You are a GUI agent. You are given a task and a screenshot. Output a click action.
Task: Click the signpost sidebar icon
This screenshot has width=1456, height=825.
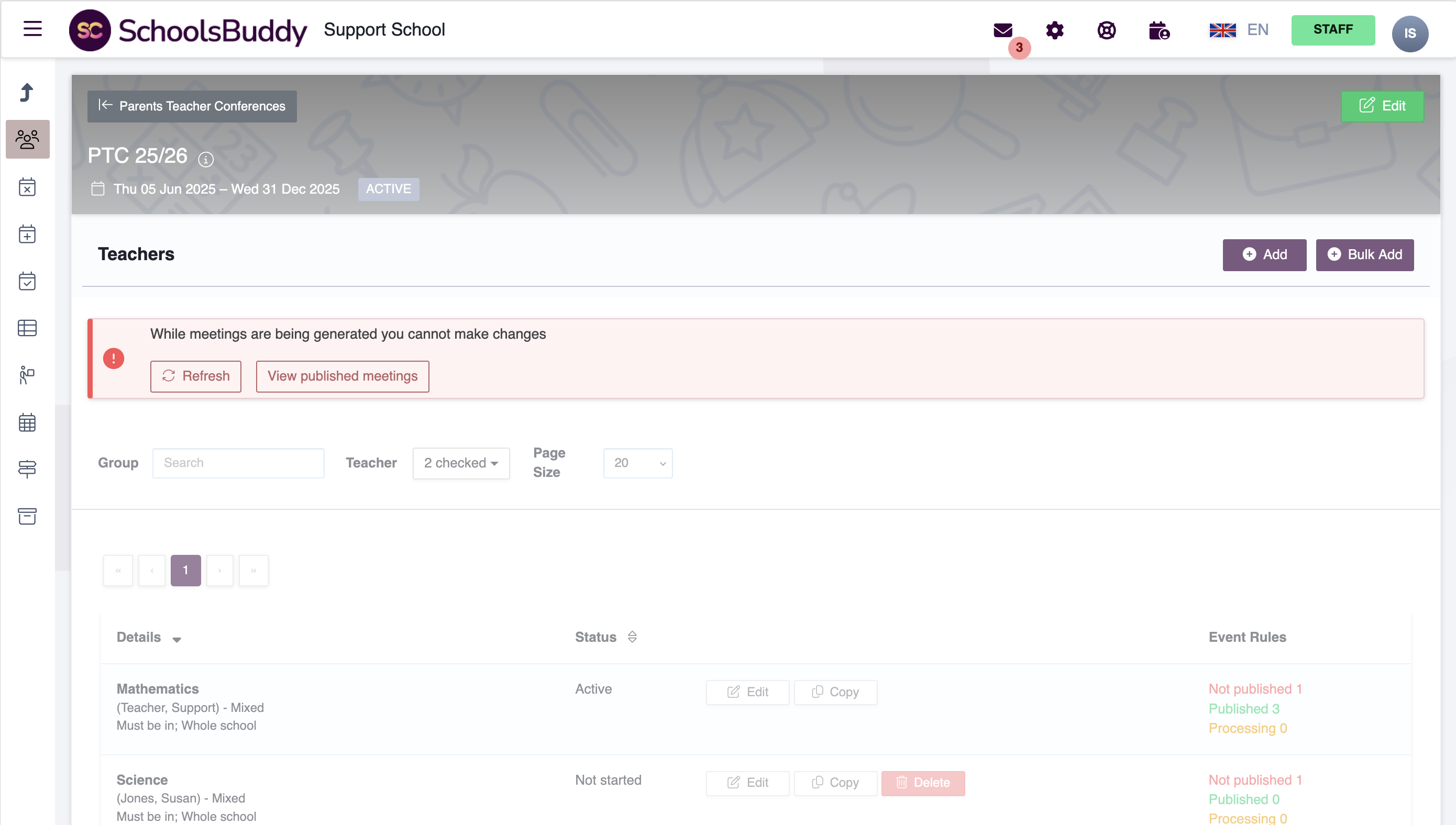(27, 469)
